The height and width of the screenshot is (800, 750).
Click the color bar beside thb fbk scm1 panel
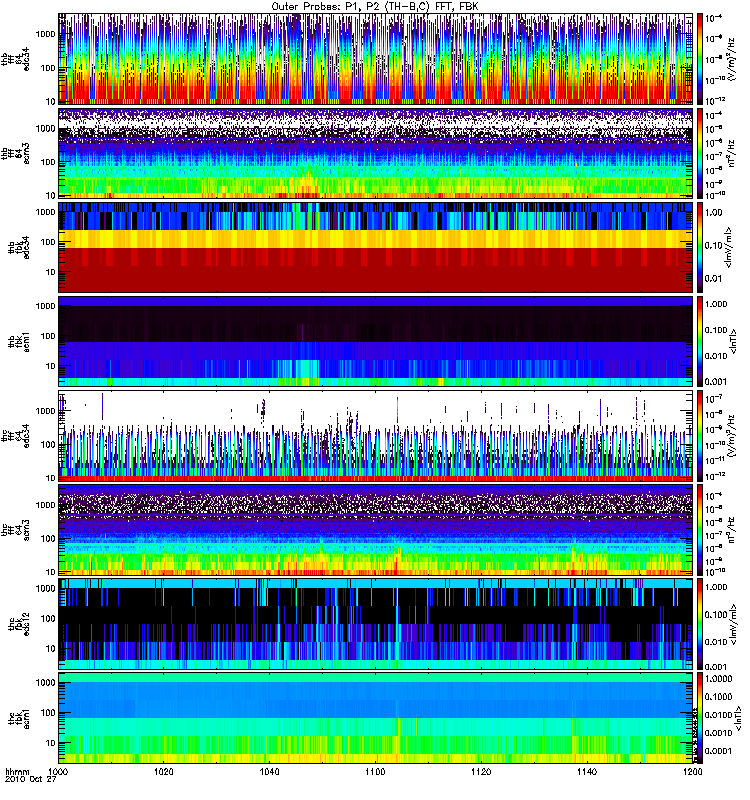click(699, 342)
